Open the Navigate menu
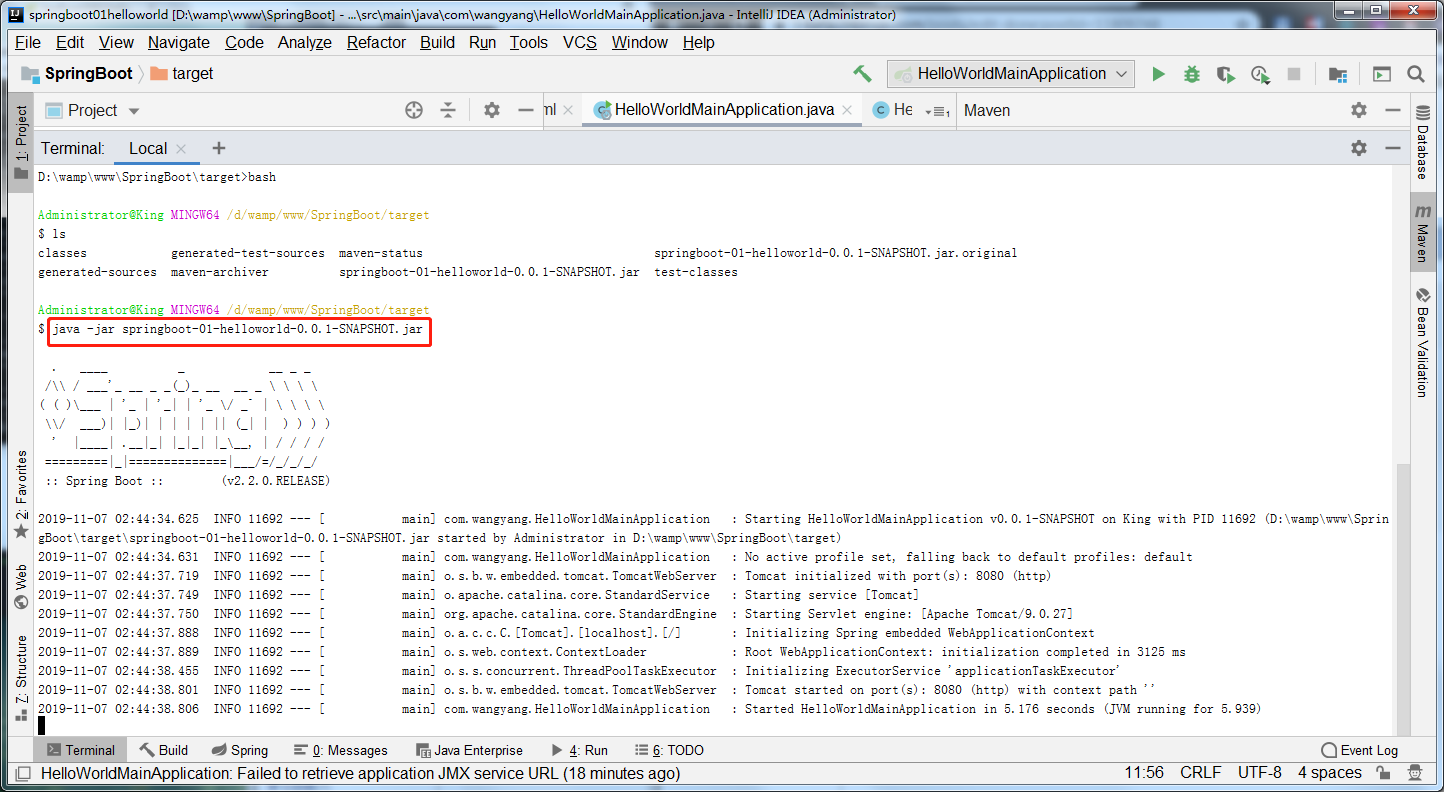 179,42
